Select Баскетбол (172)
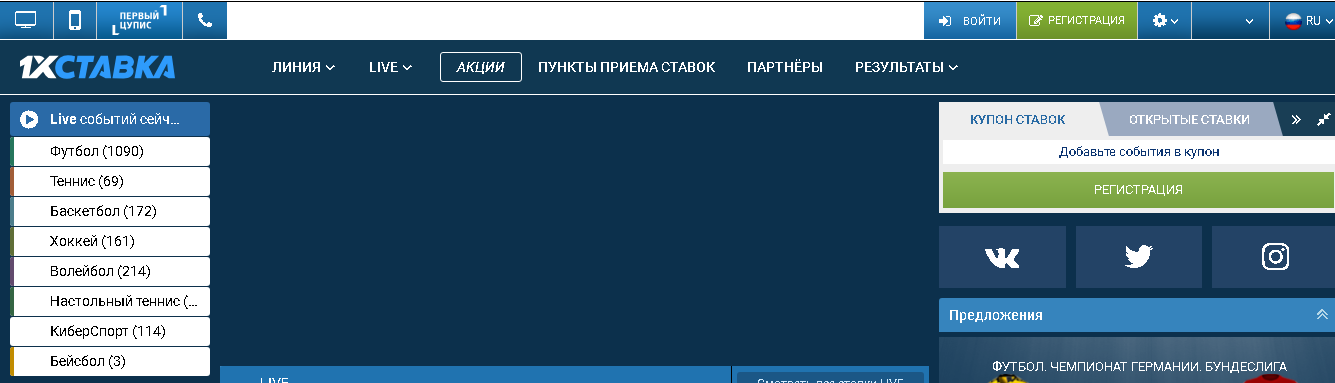 point(110,212)
